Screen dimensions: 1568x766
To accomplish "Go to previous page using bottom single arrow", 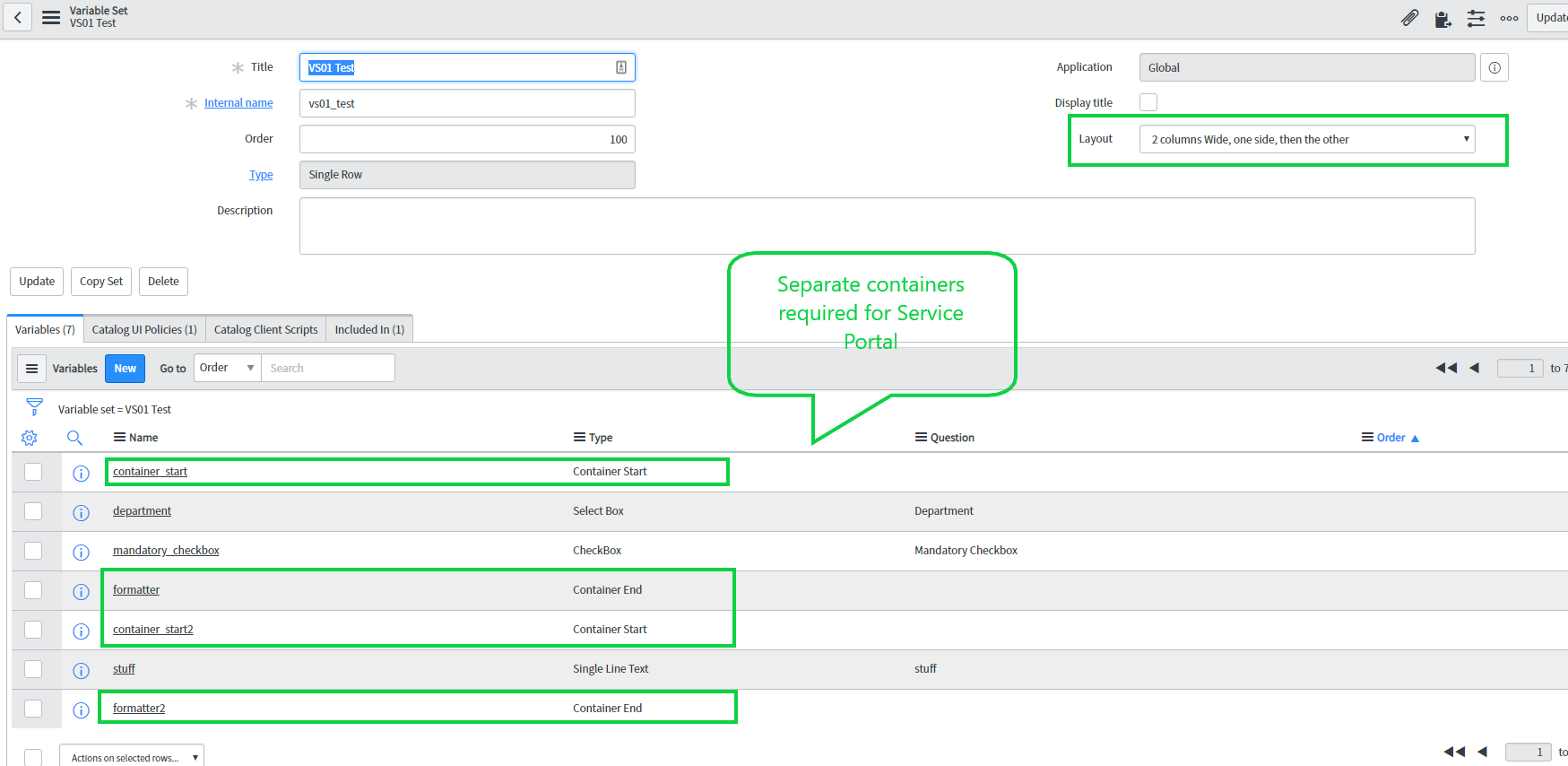I will tap(1482, 752).
